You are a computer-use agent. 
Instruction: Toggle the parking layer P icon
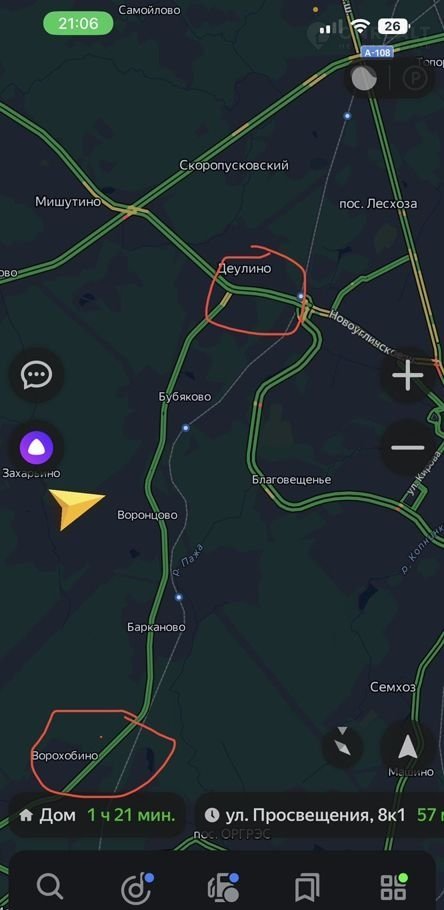point(414,78)
